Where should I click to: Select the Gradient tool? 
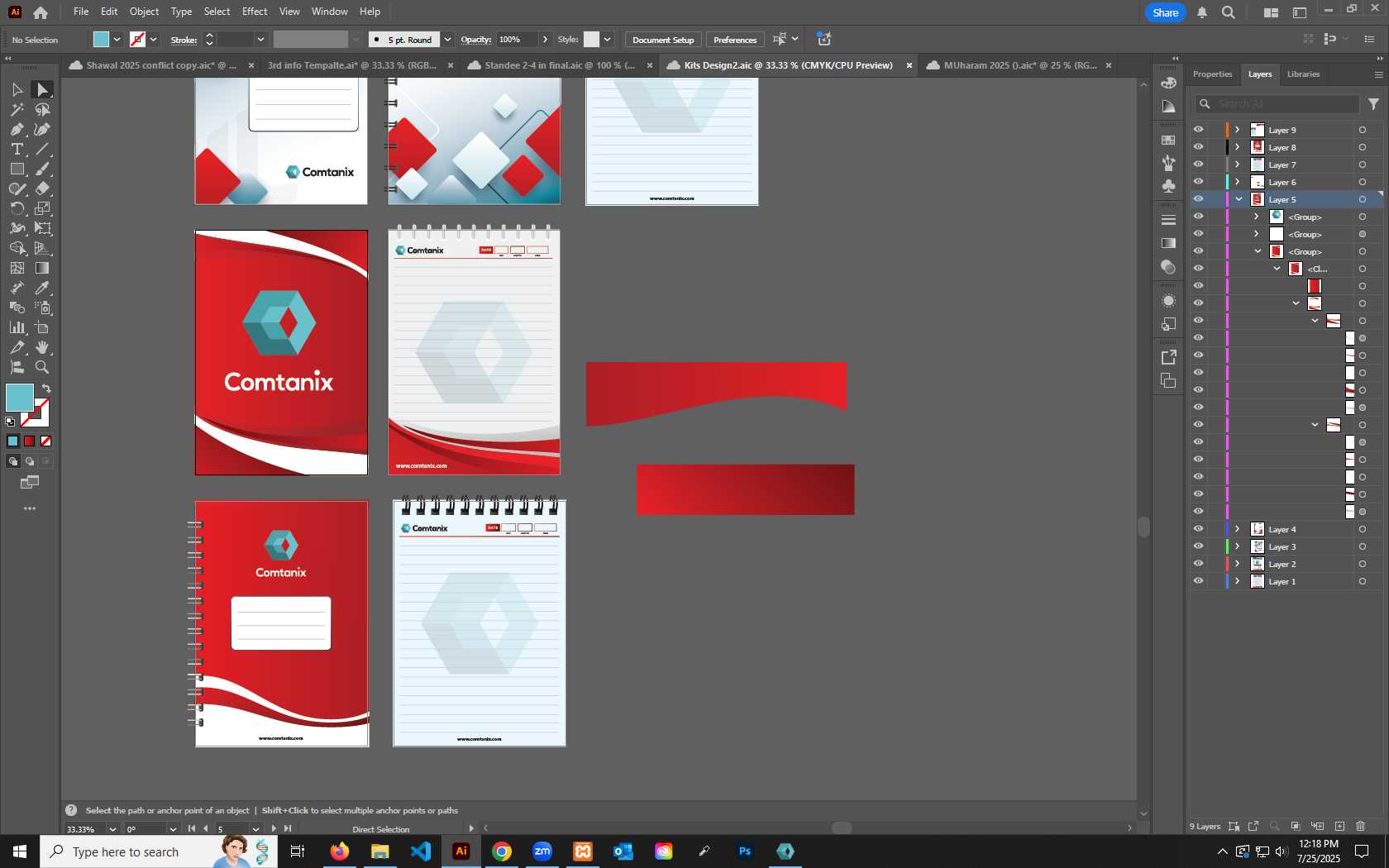pos(42,268)
